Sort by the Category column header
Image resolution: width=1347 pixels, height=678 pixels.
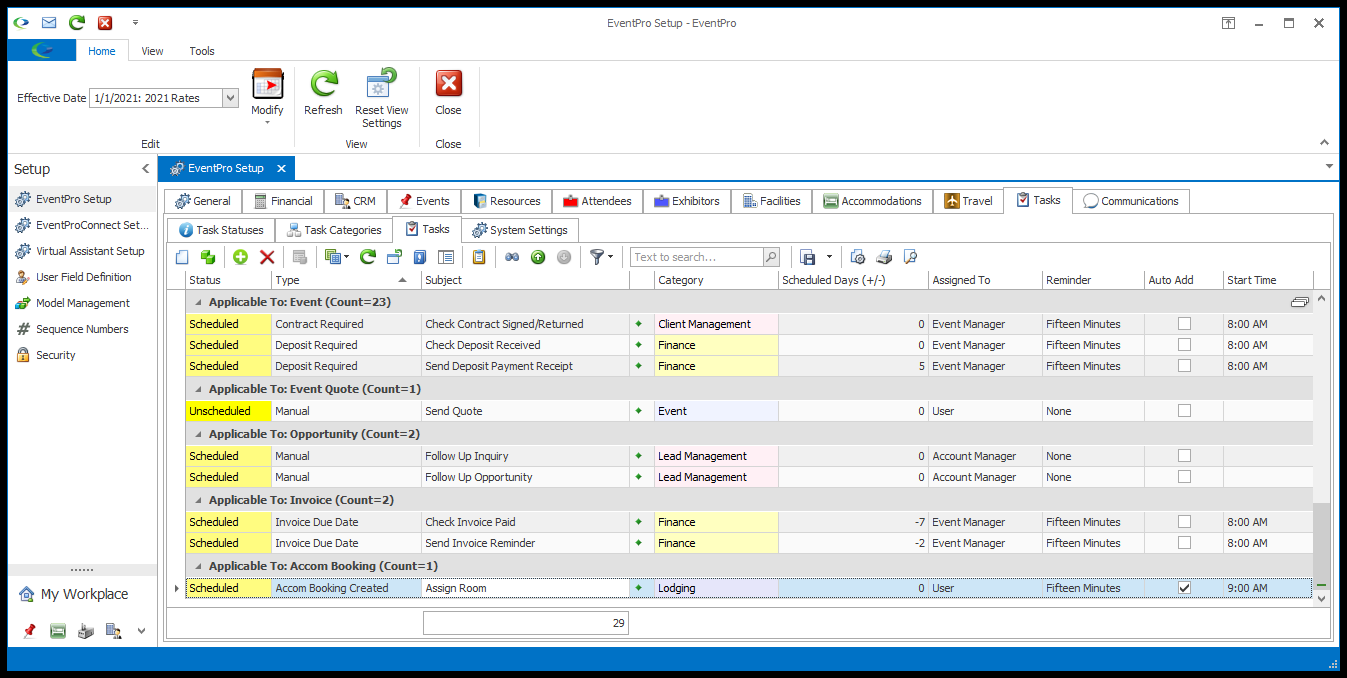pos(716,280)
